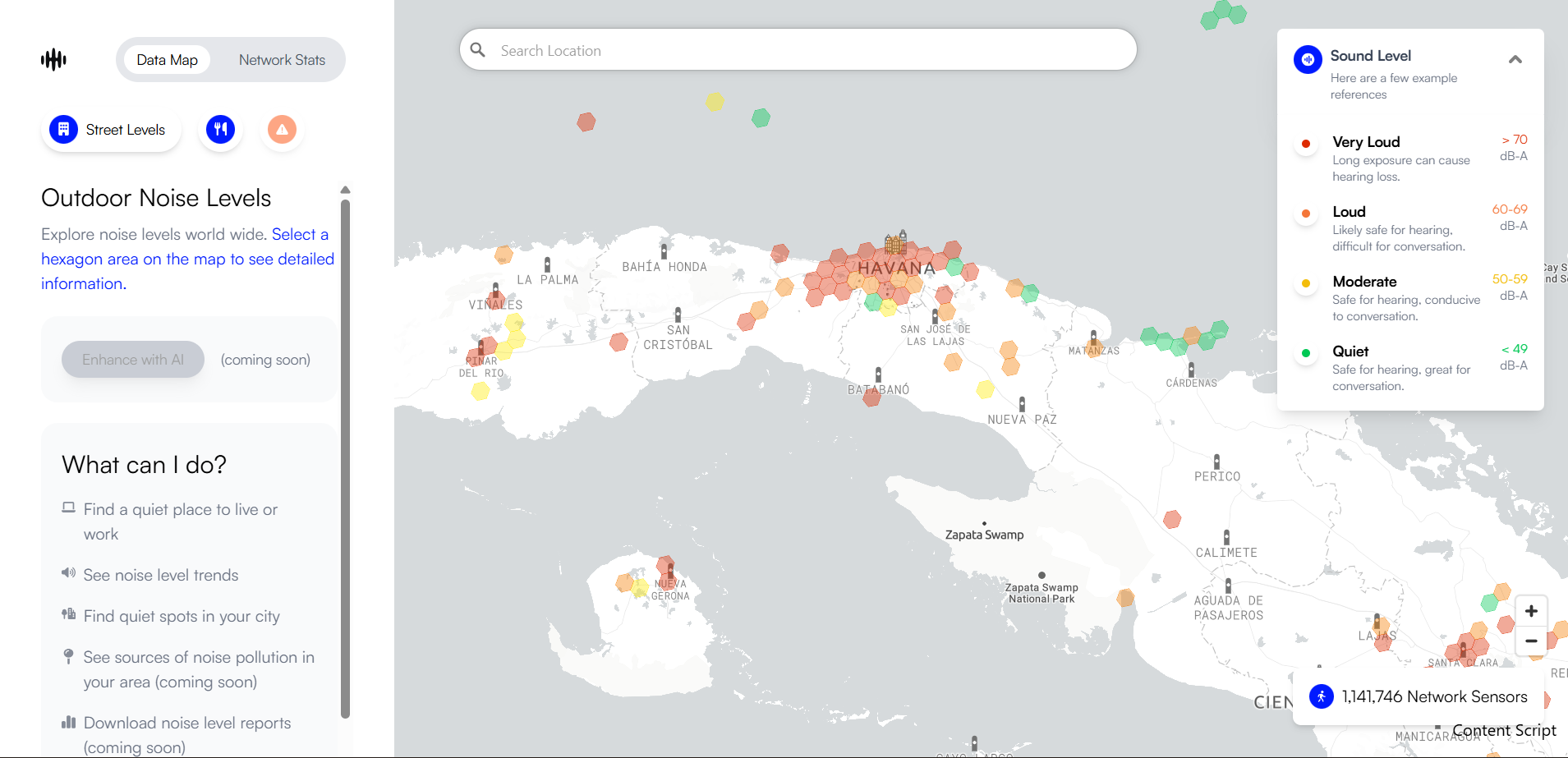The width and height of the screenshot is (1568, 758).
Task: Click 'Find a quiet place to live or work'
Action: (181, 521)
